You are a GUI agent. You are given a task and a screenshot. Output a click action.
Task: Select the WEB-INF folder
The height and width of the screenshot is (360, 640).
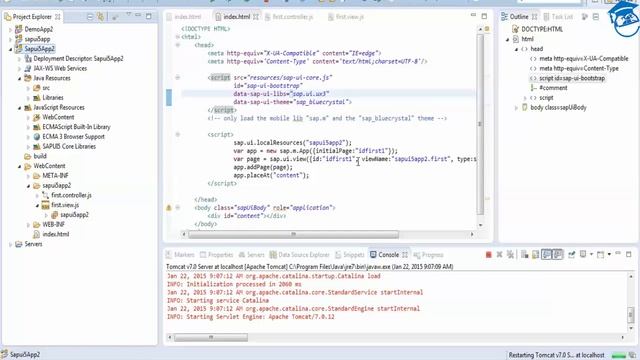point(53,224)
